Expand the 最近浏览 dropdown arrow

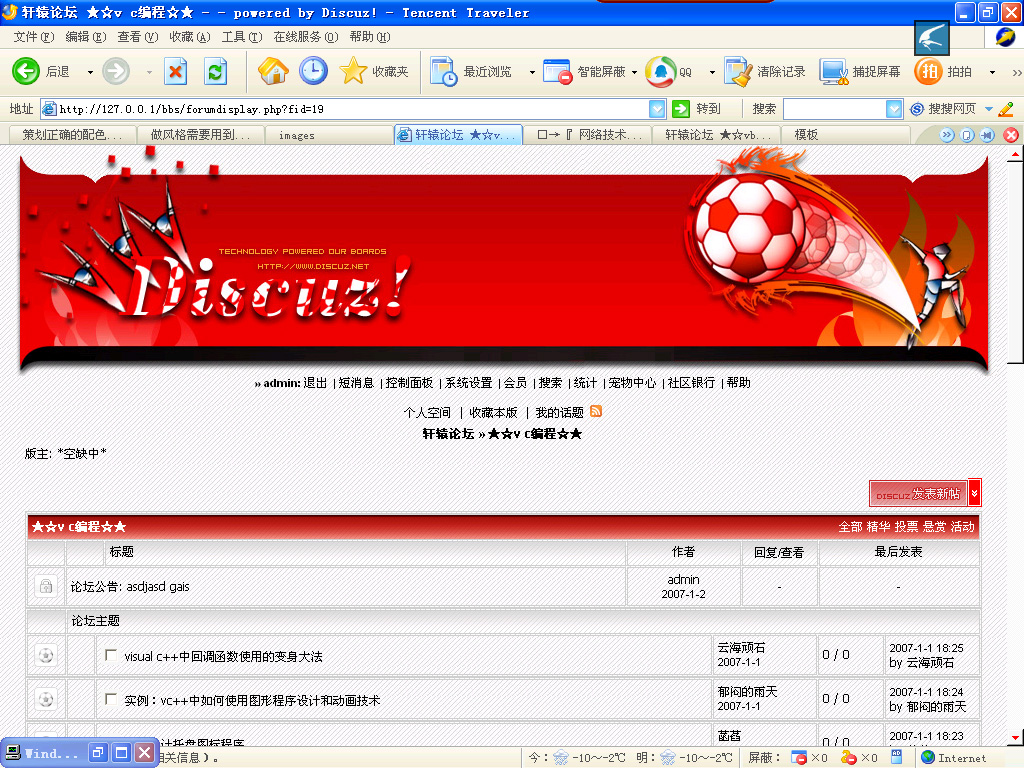point(532,72)
